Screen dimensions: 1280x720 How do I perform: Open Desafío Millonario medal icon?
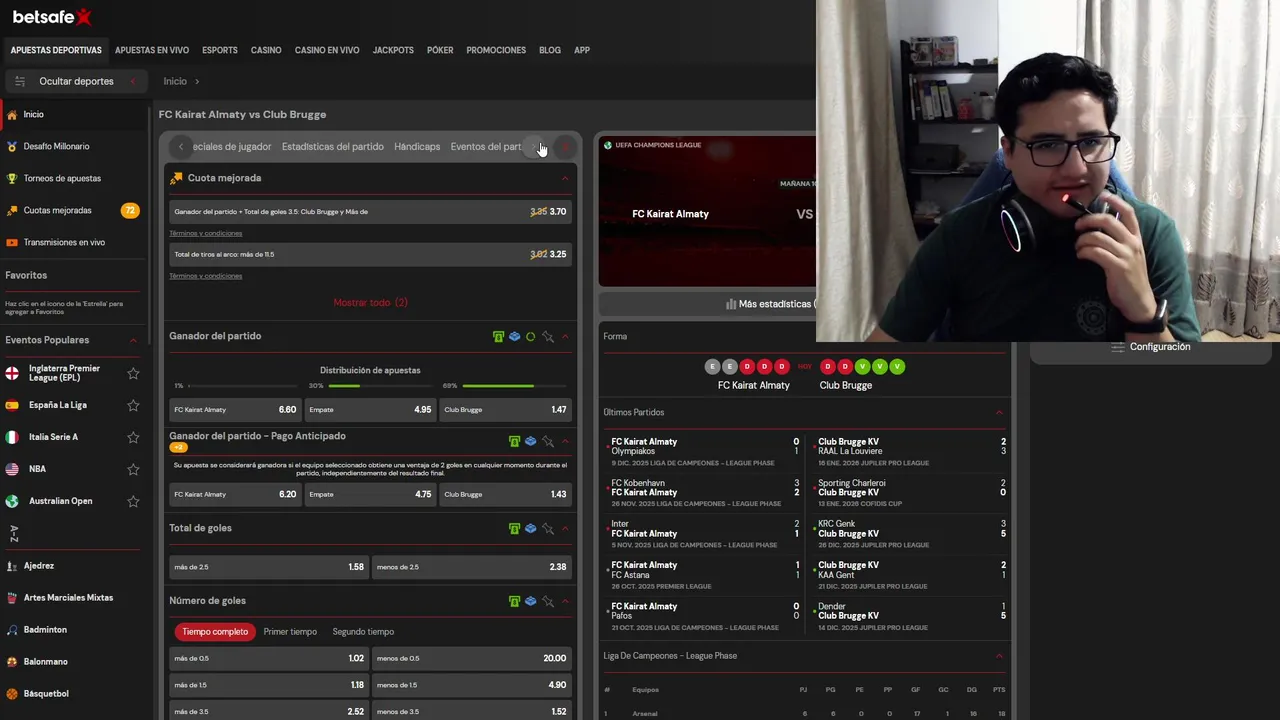click(x=12, y=147)
